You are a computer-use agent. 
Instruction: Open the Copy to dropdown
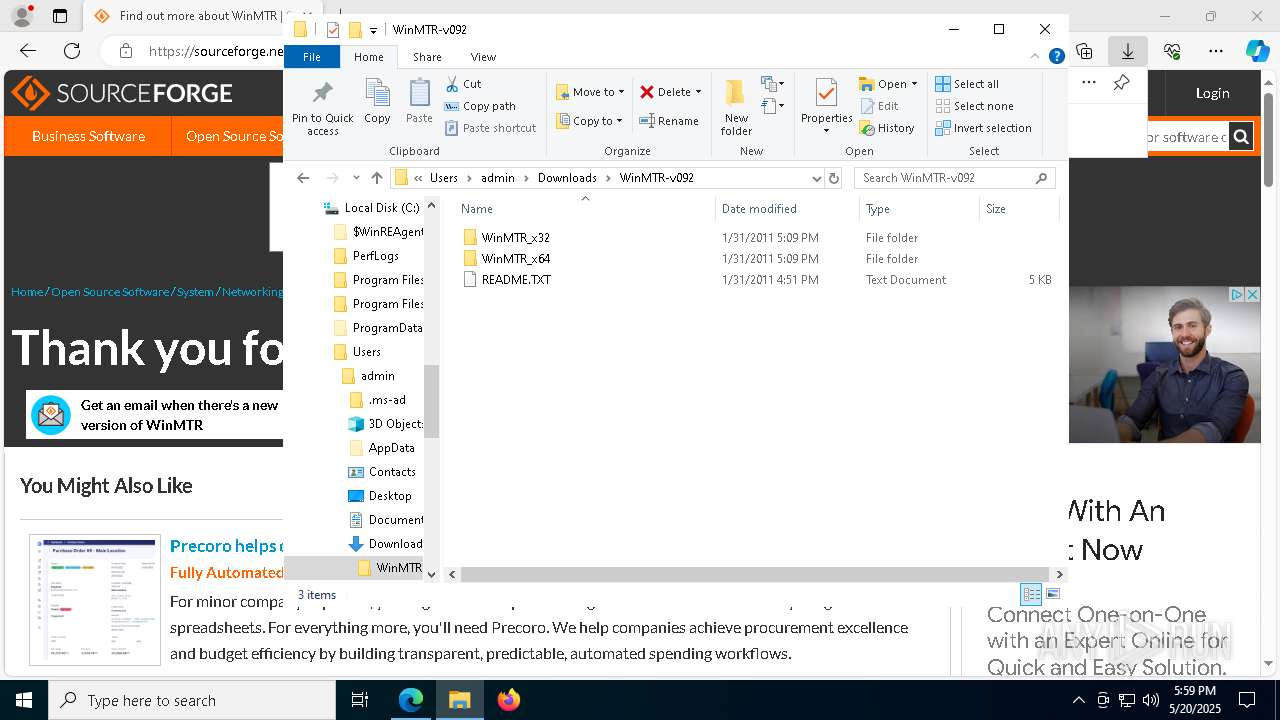589,121
